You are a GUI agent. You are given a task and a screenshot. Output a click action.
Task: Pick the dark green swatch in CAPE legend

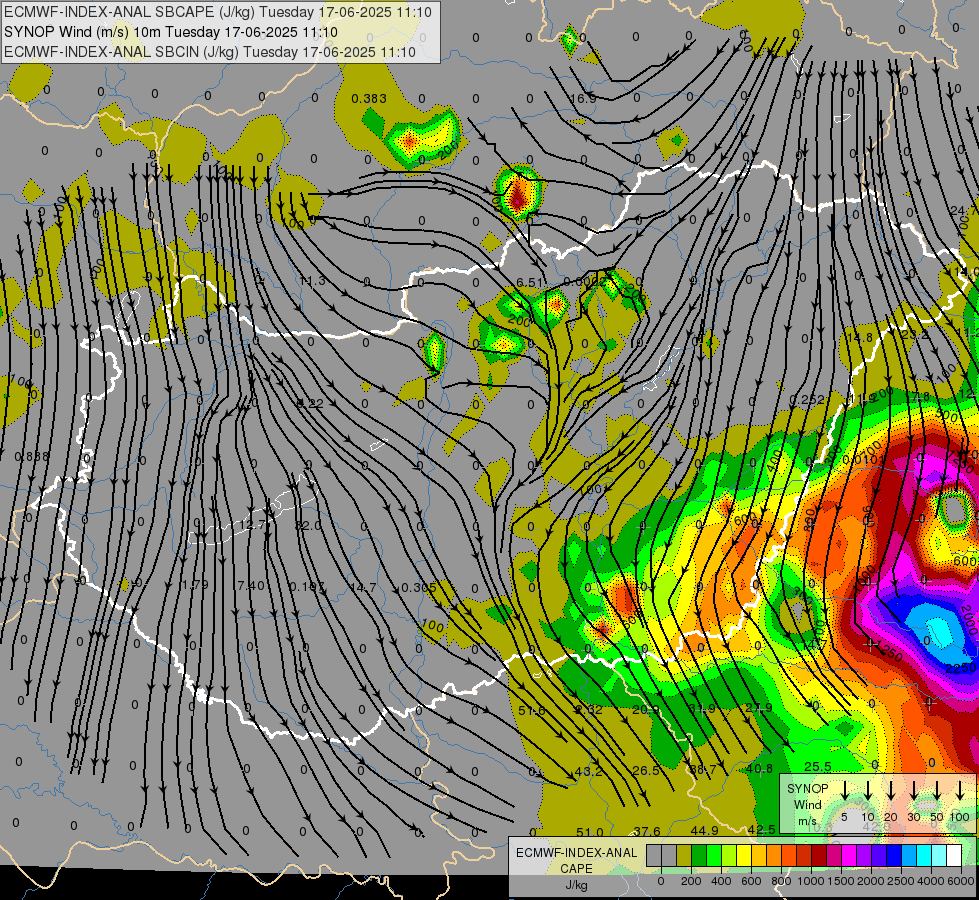(699, 855)
